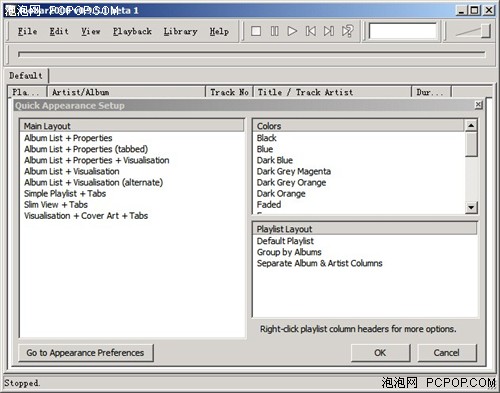Click the Stop playback button
The height and width of the screenshot is (393, 500).
click(256, 31)
